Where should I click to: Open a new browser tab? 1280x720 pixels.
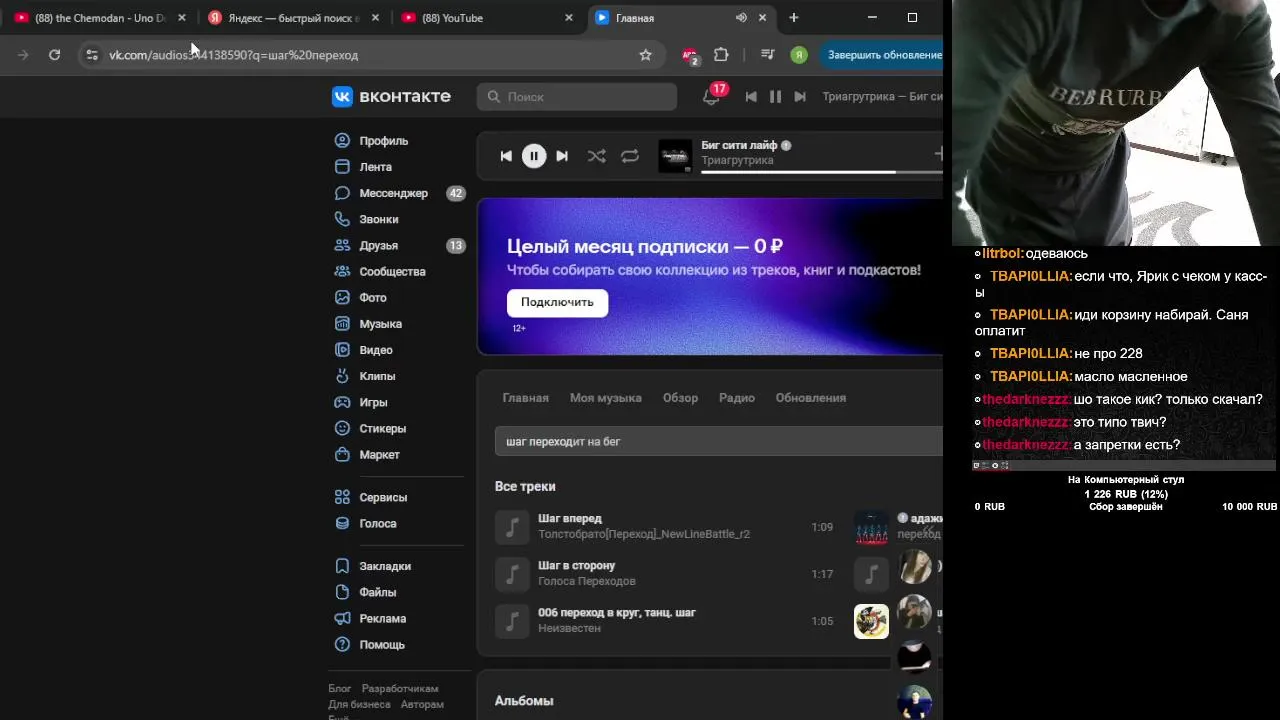click(794, 18)
